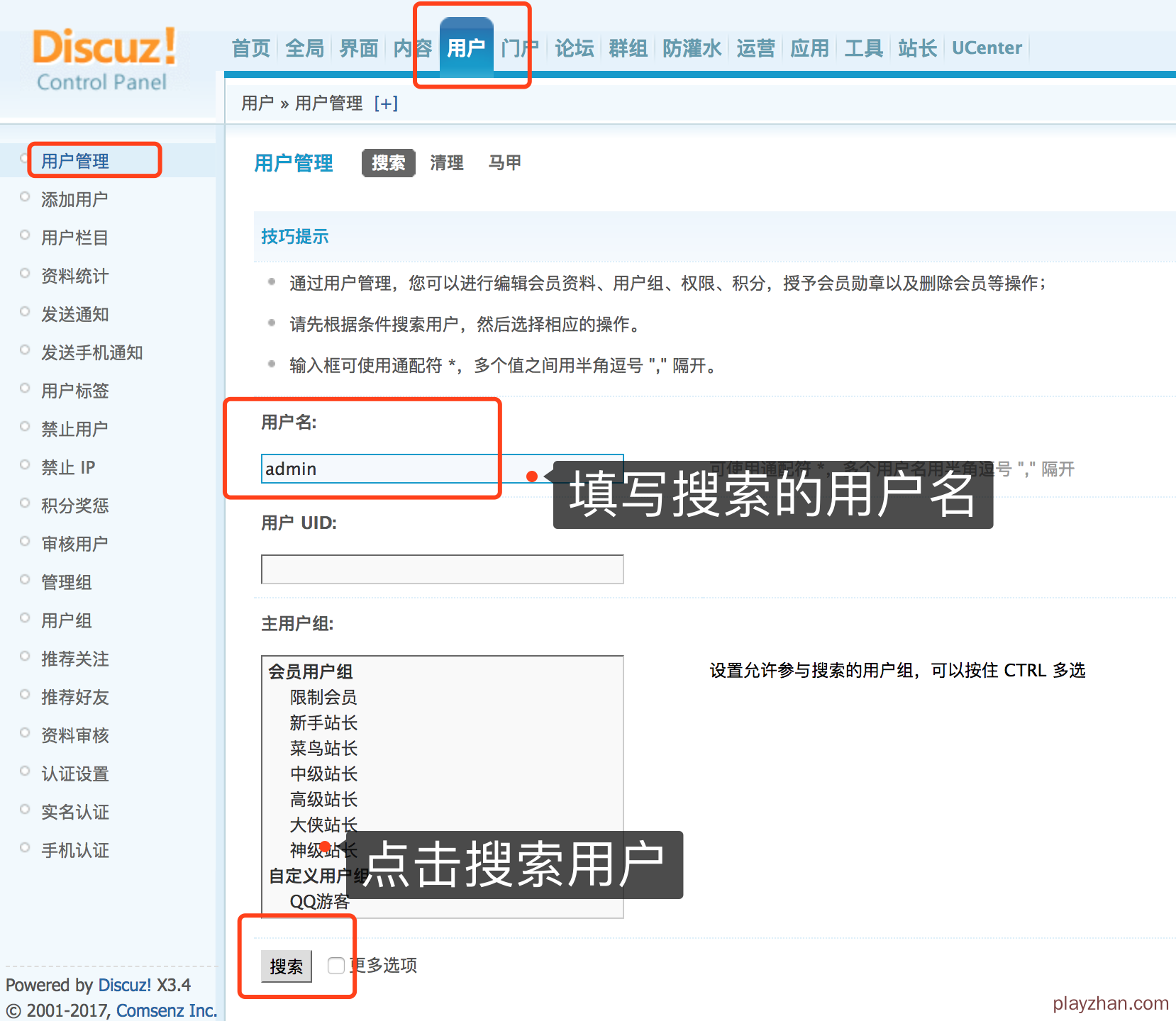Switch to the 清理 tab
The width and height of the screenshot is (1176, 1021).
[446, 163]
